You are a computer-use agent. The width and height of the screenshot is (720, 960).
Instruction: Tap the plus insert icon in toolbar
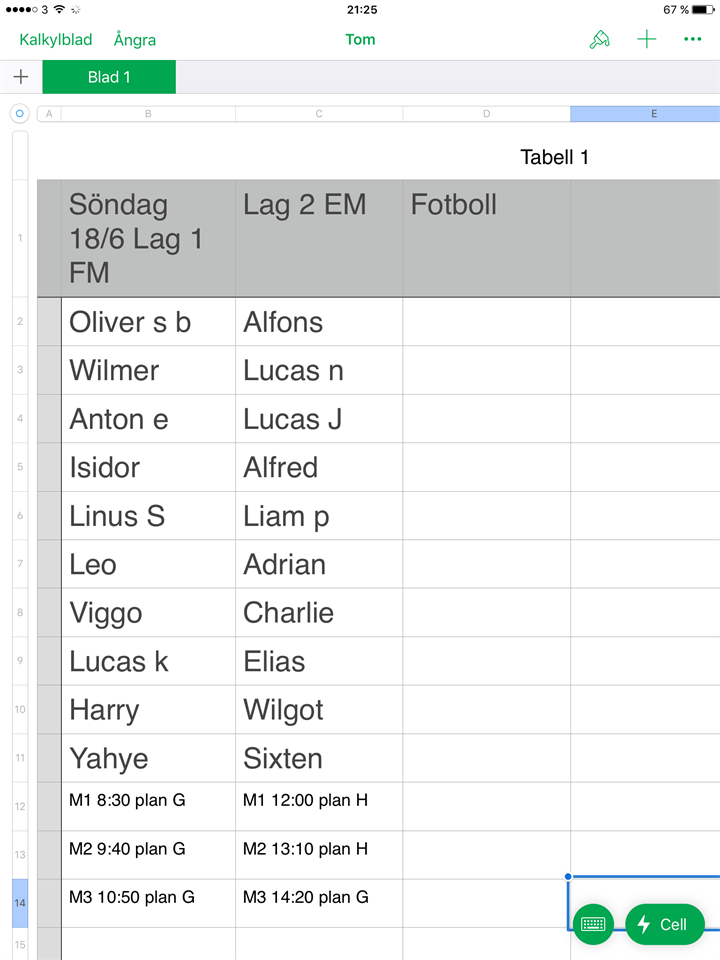pos(647,40)
